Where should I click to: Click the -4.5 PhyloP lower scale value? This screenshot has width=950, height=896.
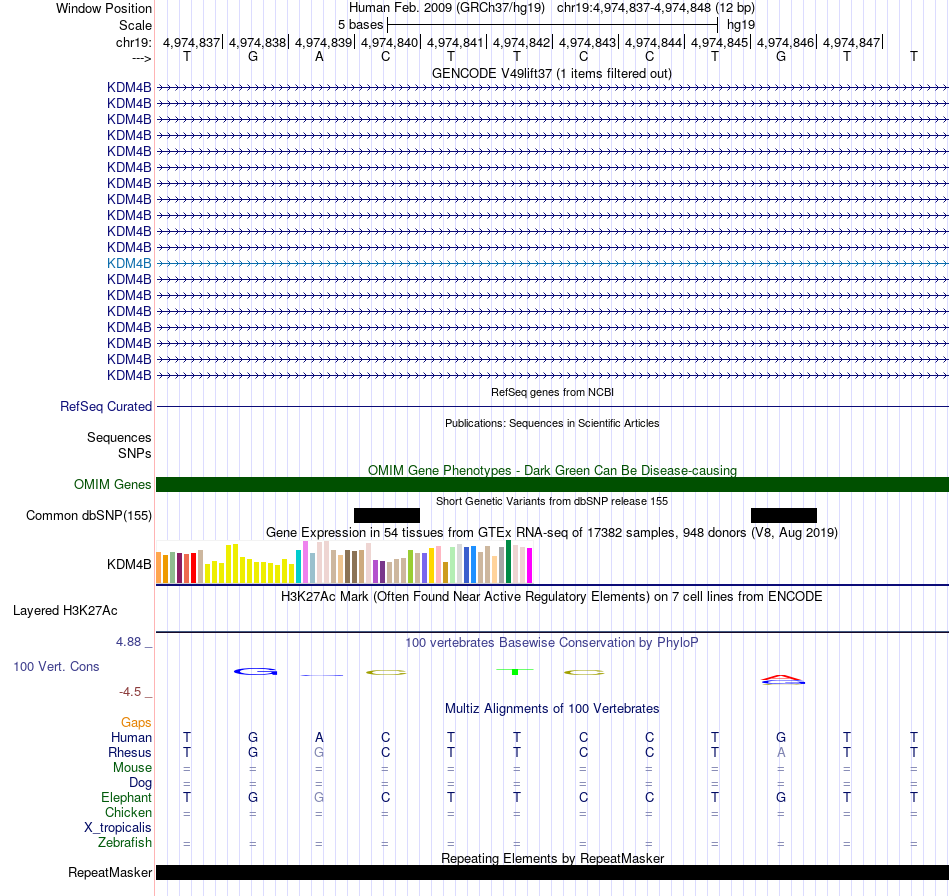(x=130, y=692)
